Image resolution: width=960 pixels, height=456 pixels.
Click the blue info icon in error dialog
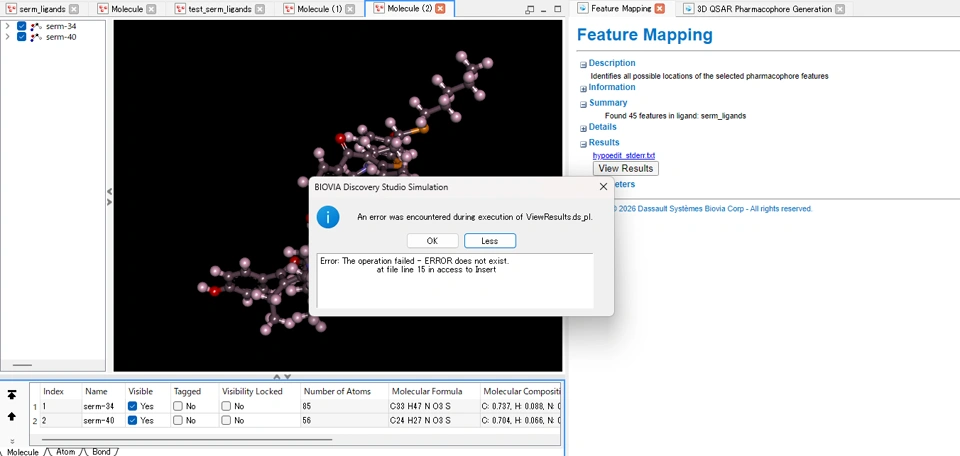click(328, 217)
